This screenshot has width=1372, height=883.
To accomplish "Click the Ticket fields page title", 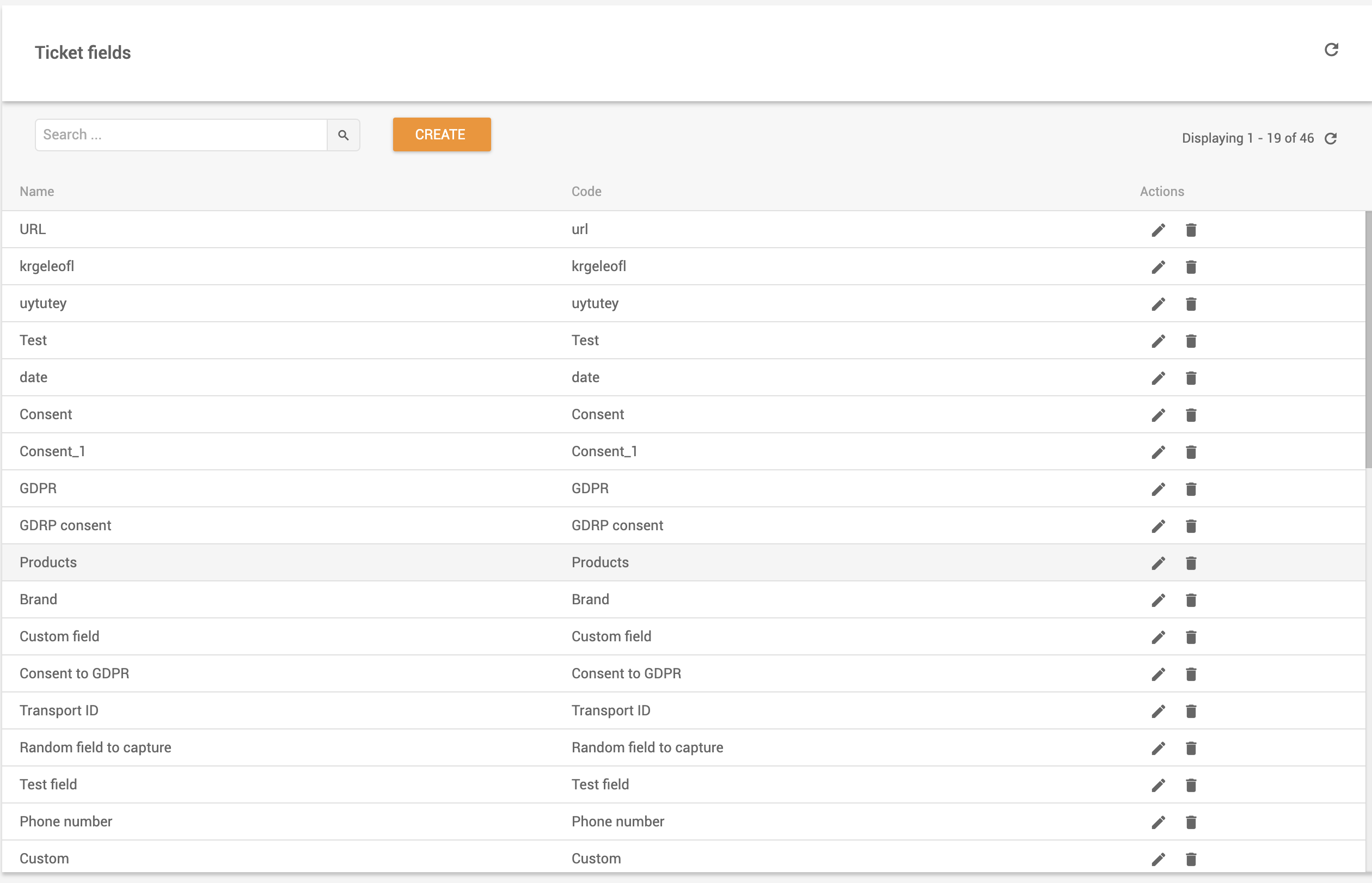I will pos(83,53).
